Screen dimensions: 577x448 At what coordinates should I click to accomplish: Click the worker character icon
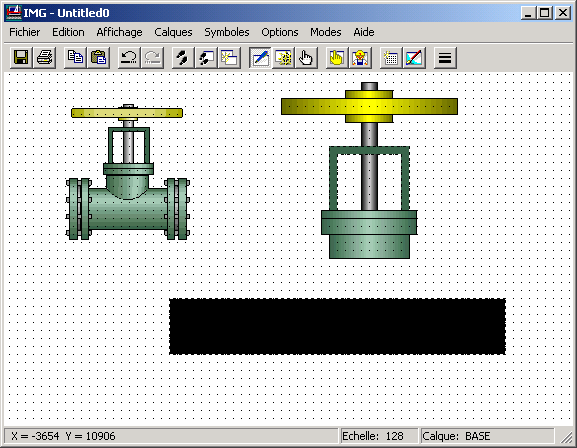coord(360,58)
